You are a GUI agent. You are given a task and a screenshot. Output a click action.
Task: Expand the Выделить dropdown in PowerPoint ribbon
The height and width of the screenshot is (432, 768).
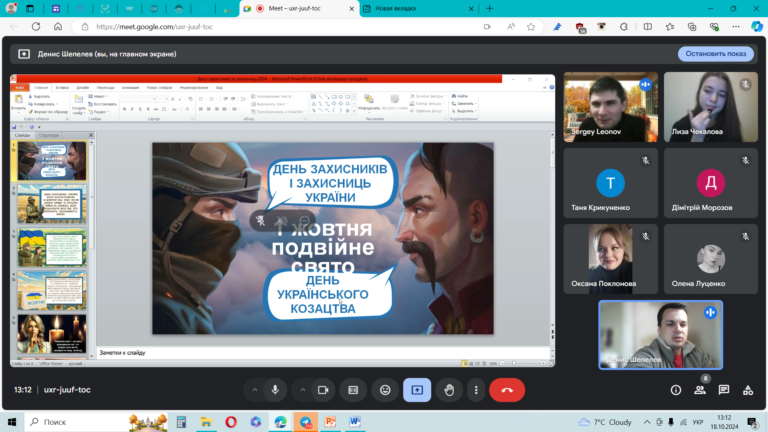pyautogui.click(x=464, y=111)
